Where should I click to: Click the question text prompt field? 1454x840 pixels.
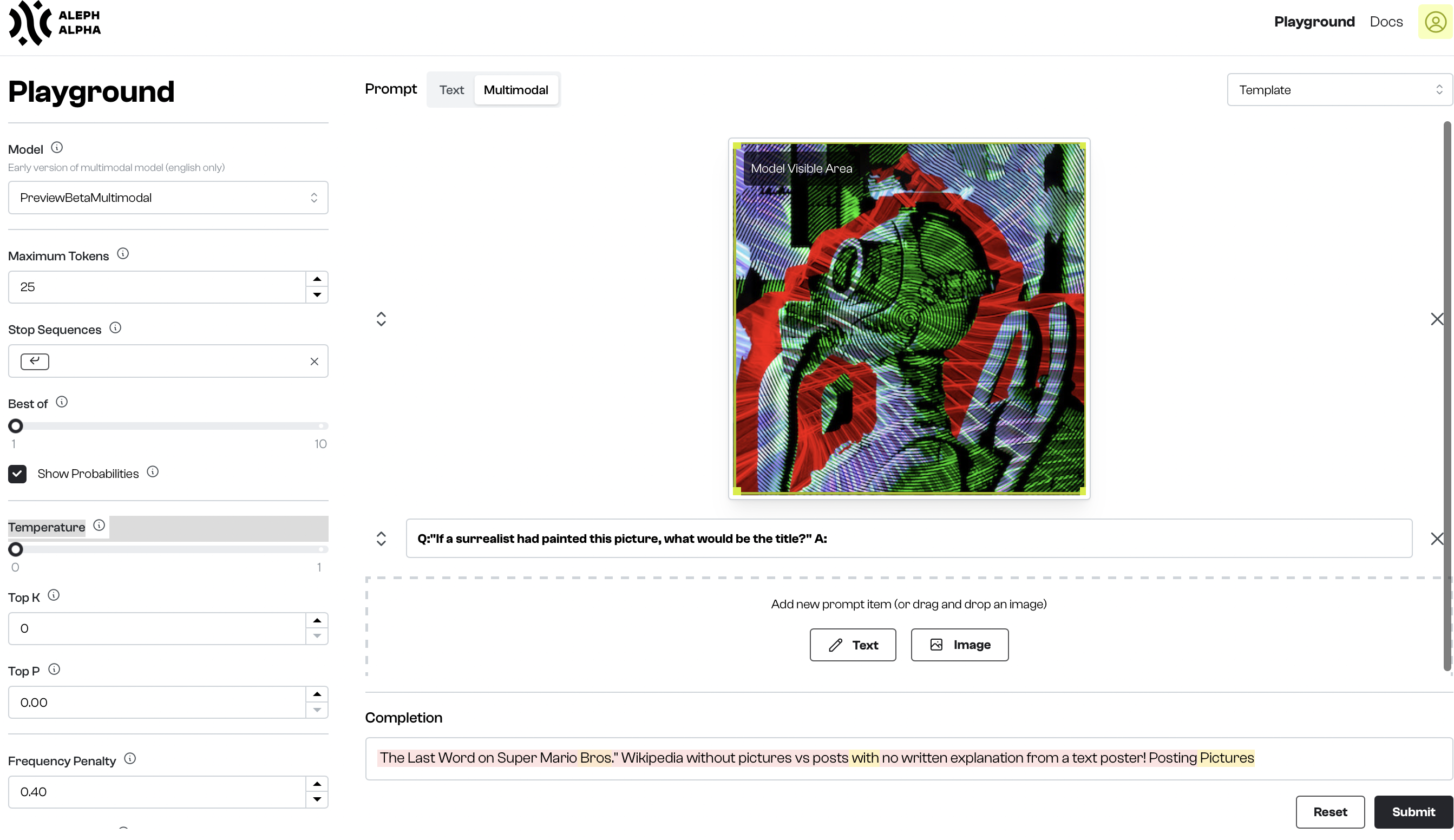pyautogui.click(x=909, y=539)
